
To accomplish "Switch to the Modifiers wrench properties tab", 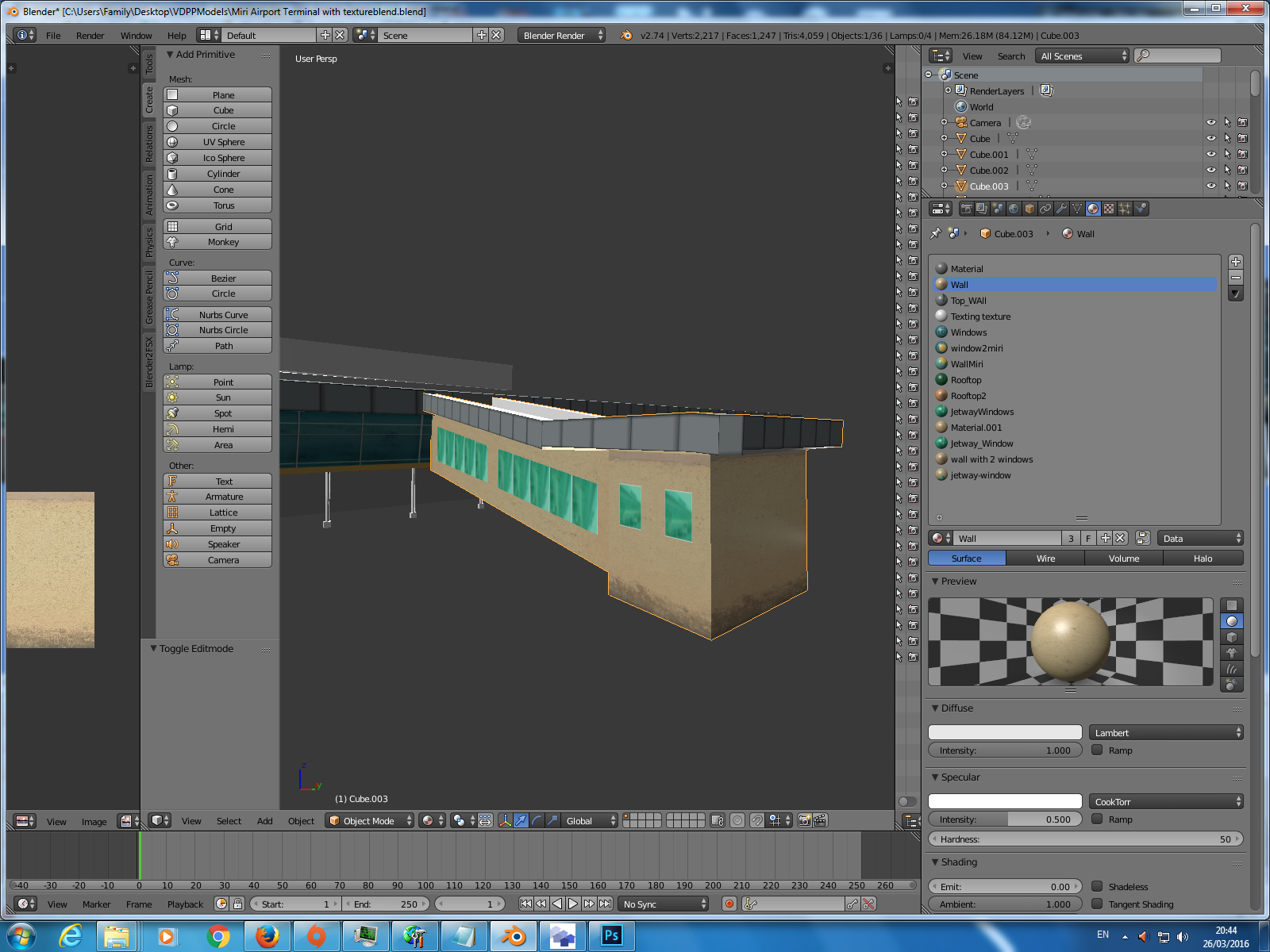I will coord(1061,208).
